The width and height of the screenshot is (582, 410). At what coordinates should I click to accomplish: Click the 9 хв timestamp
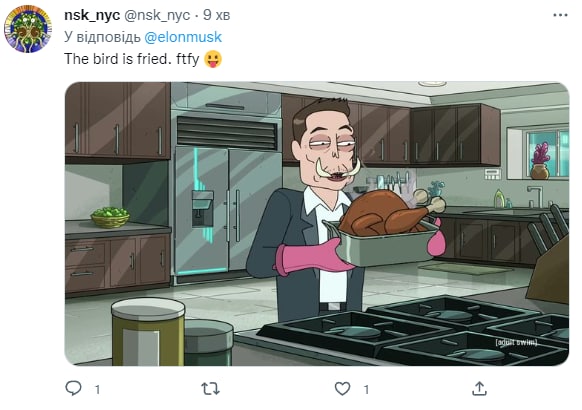(x=216, y=15)
